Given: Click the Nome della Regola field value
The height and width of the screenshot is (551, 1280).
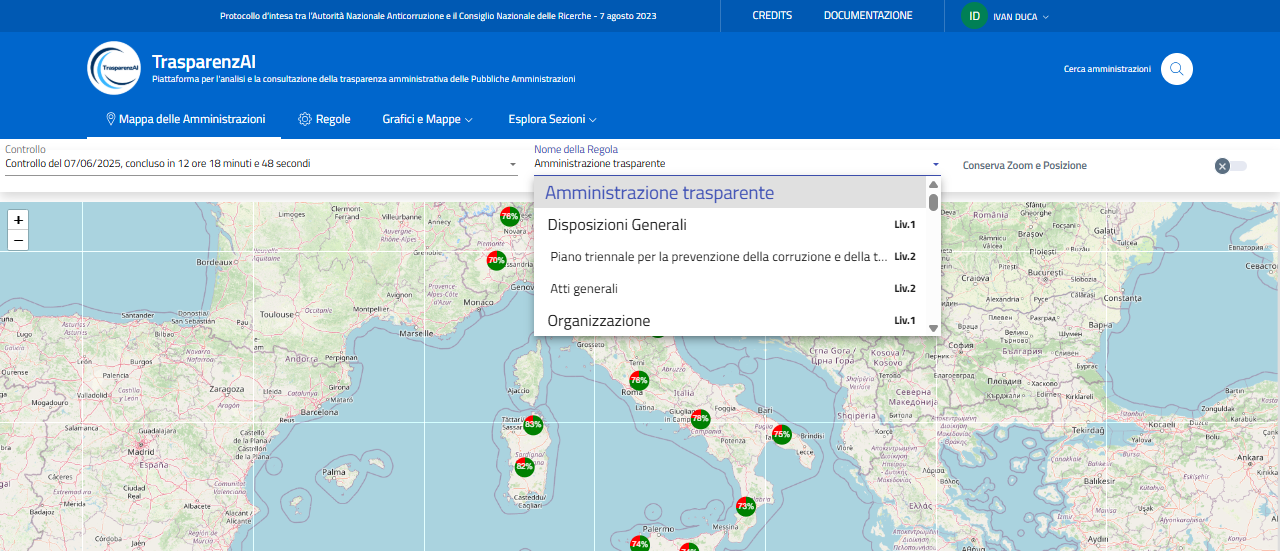Looking at the screenshot, I should [600, 163].
